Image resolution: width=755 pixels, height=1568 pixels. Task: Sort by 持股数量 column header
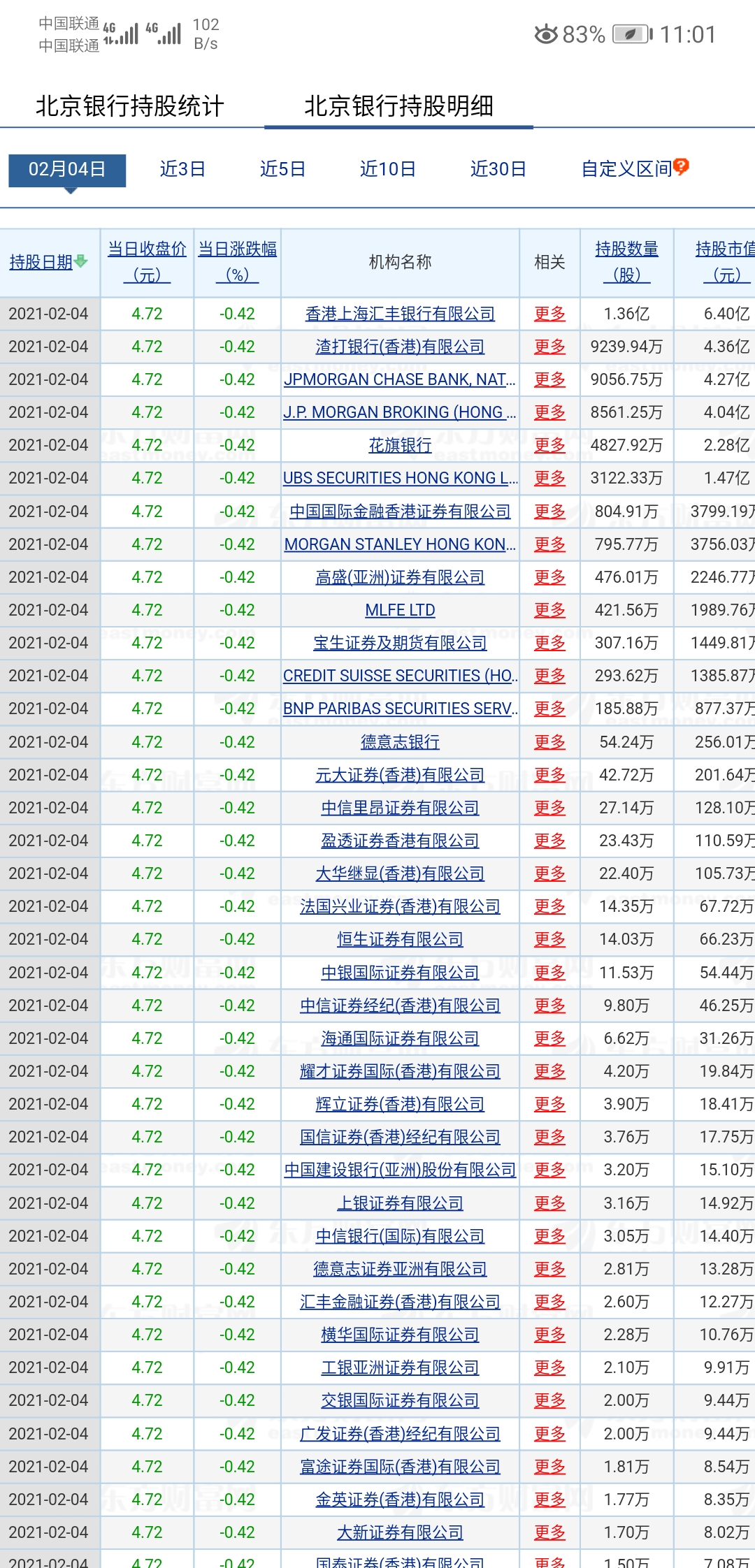point(626,262)
